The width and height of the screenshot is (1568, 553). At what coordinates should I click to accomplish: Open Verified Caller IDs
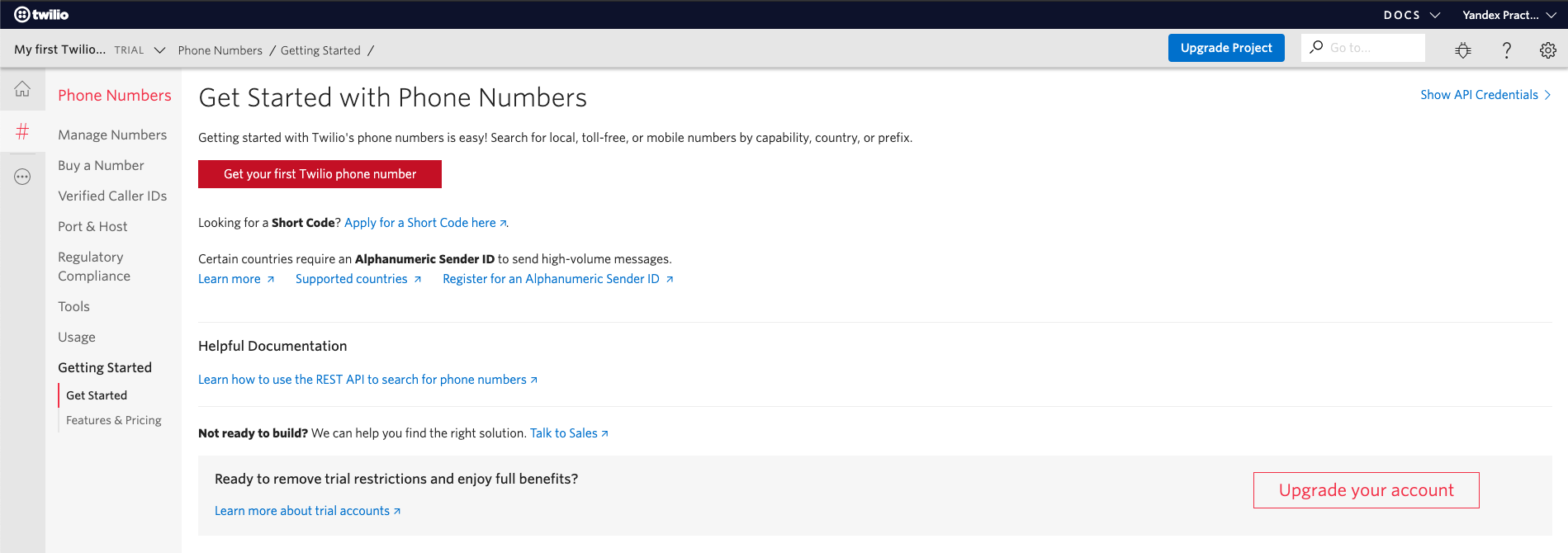112,196
